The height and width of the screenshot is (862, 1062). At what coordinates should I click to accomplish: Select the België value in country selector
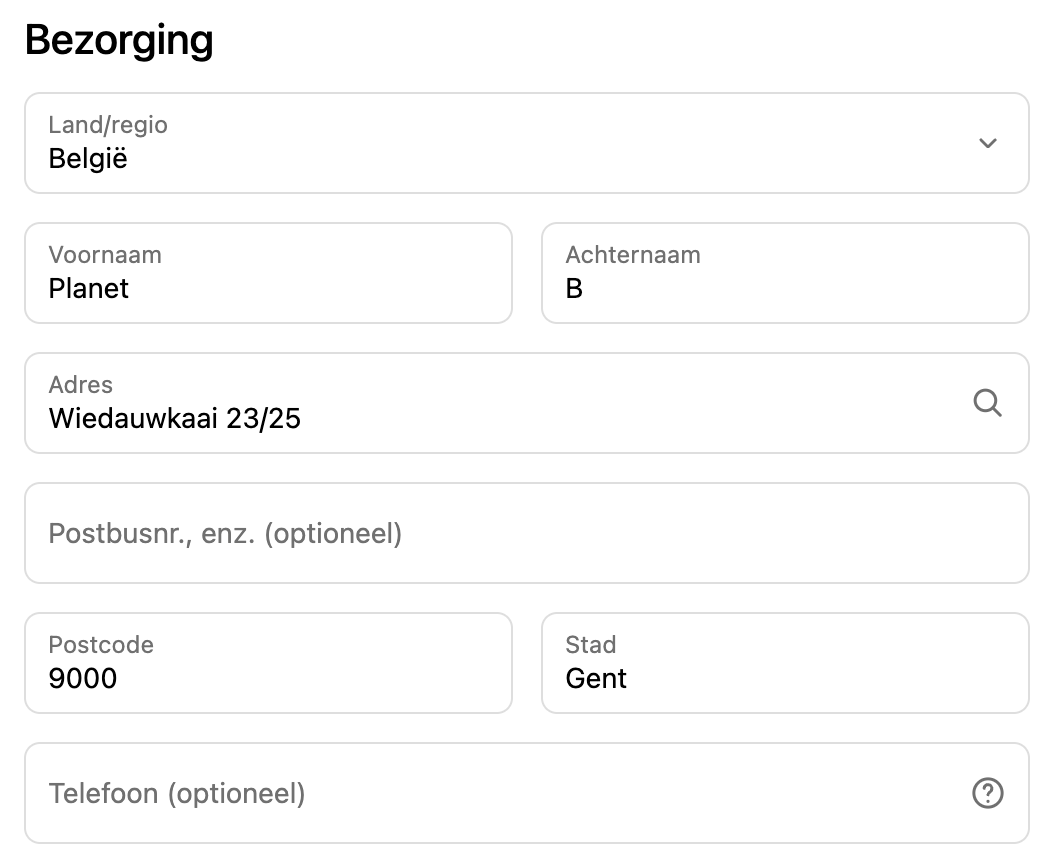point(88,159)
